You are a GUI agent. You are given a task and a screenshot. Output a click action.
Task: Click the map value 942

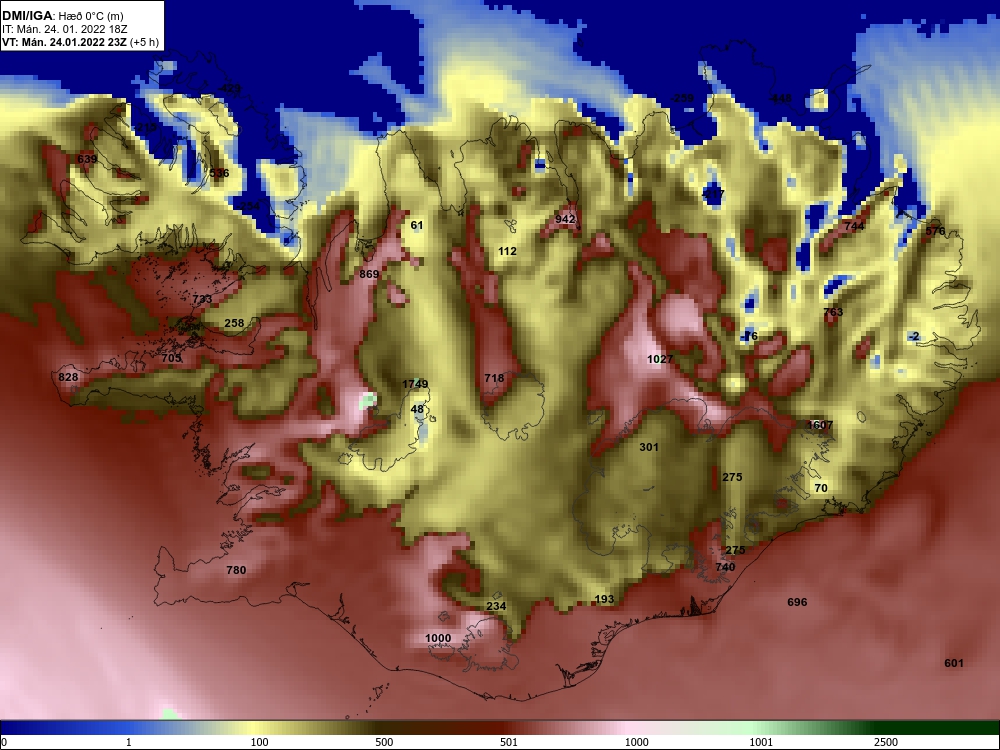point(565,219)
